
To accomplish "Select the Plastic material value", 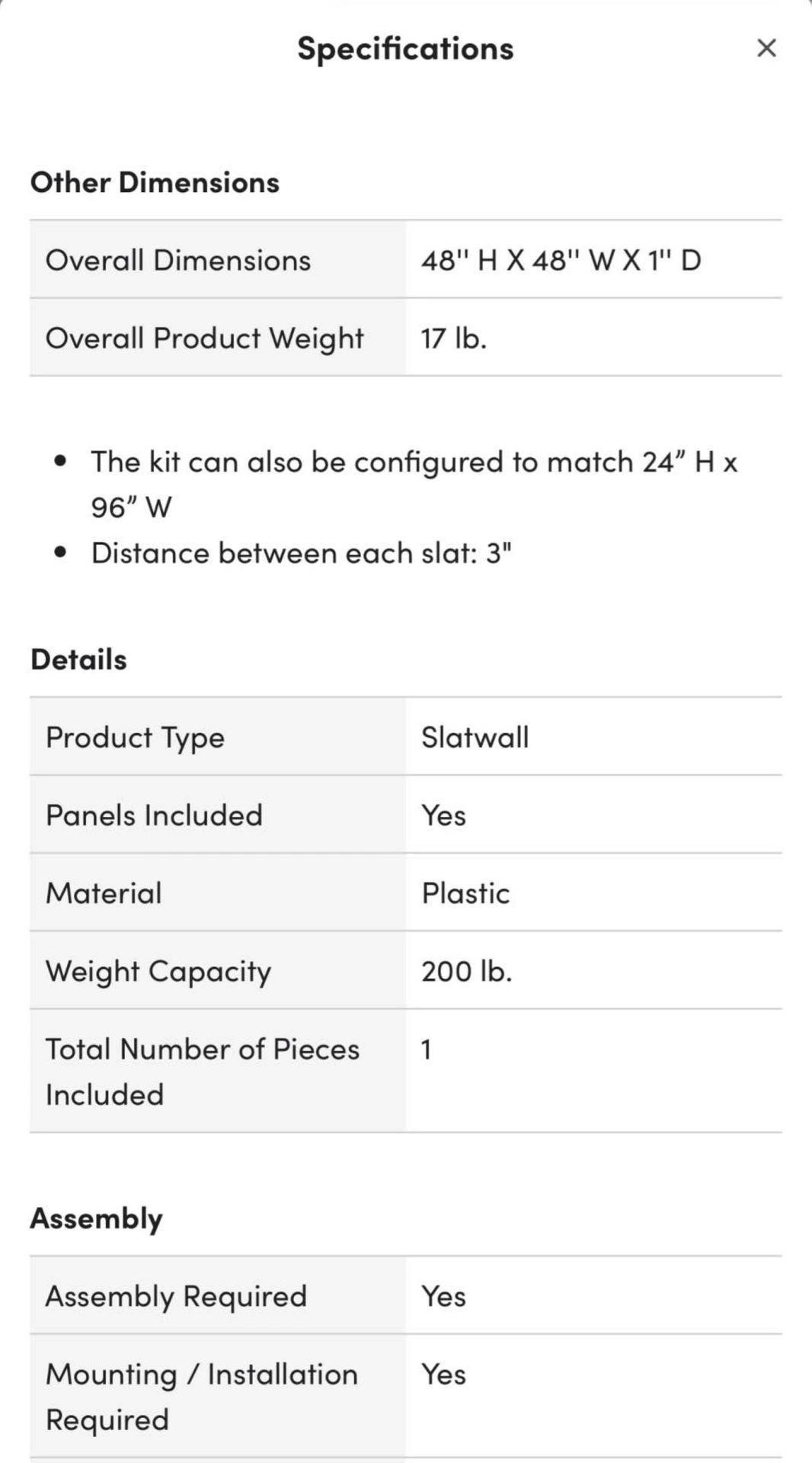I will [x=465, y=893].
